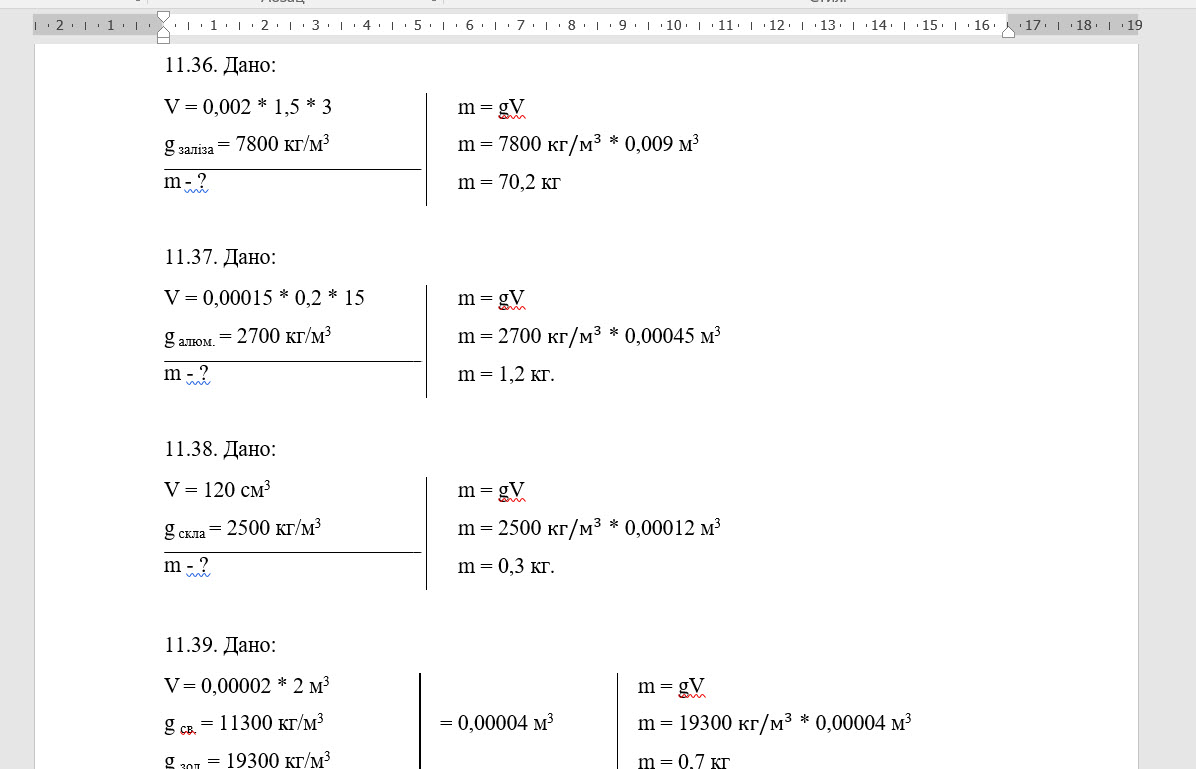Click formula 'm = gV' in problem 11.36
The height and width of the screenshot is (769, 1196).
pos(491,108)
